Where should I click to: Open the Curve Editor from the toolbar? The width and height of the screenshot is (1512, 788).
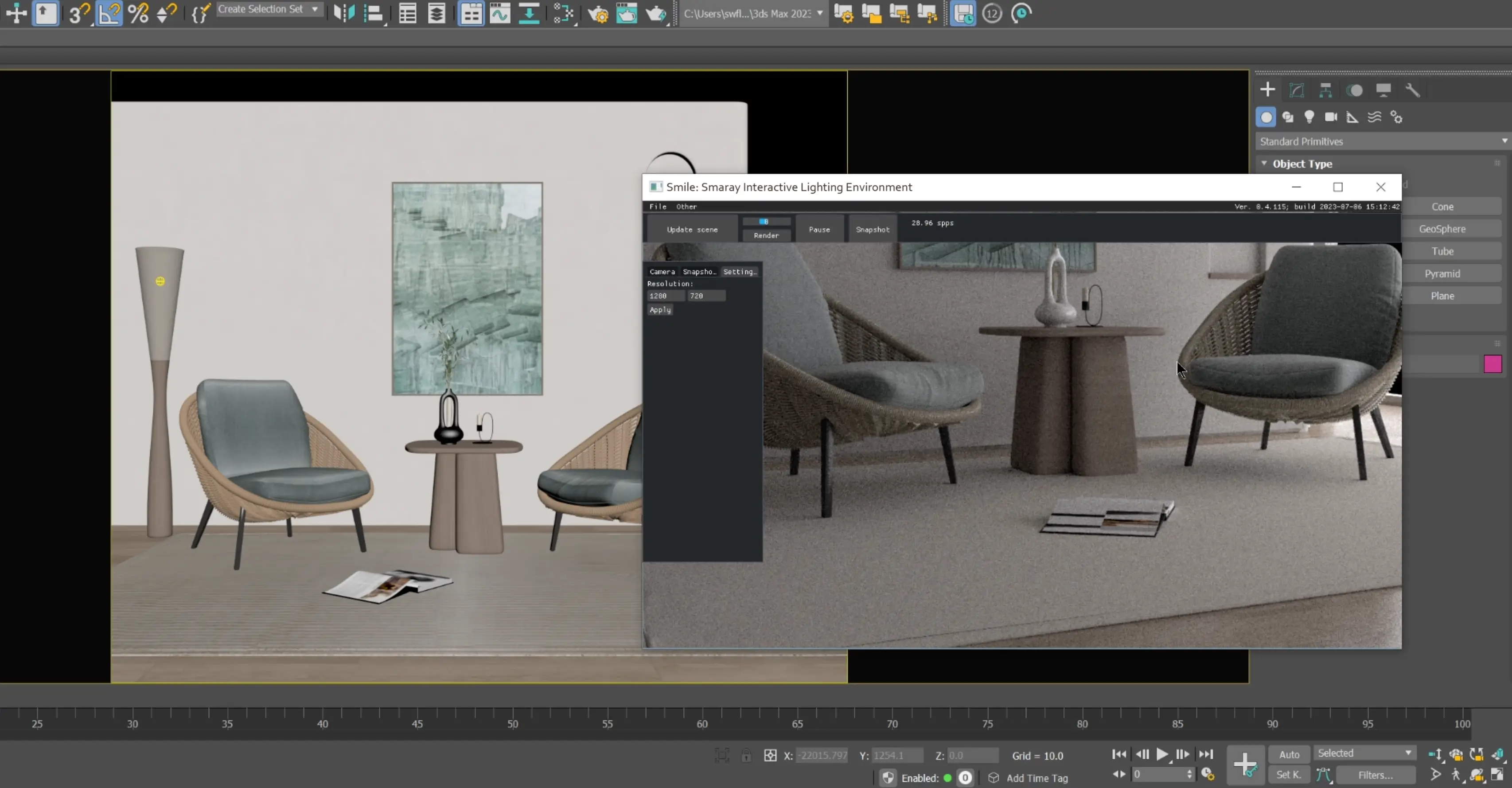(499, 13)
